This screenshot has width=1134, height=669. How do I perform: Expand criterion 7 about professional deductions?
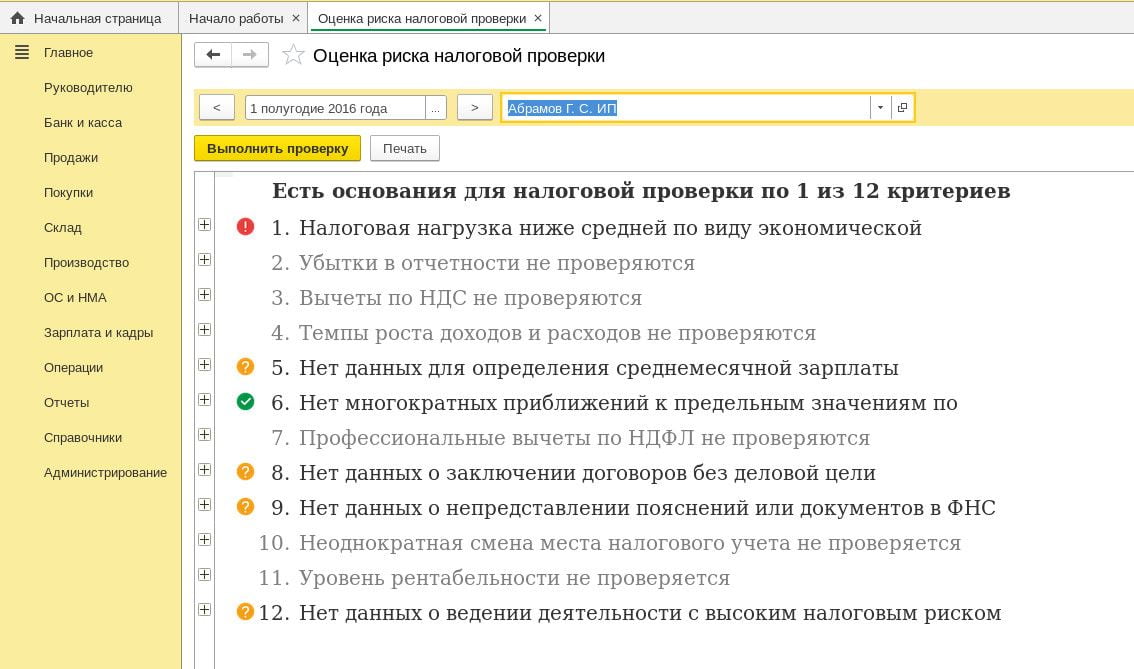[x=205, y=435]
